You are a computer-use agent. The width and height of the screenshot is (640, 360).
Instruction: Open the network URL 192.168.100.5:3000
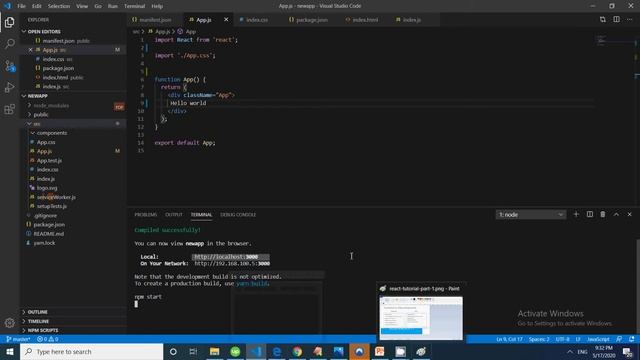pos(232,264)
